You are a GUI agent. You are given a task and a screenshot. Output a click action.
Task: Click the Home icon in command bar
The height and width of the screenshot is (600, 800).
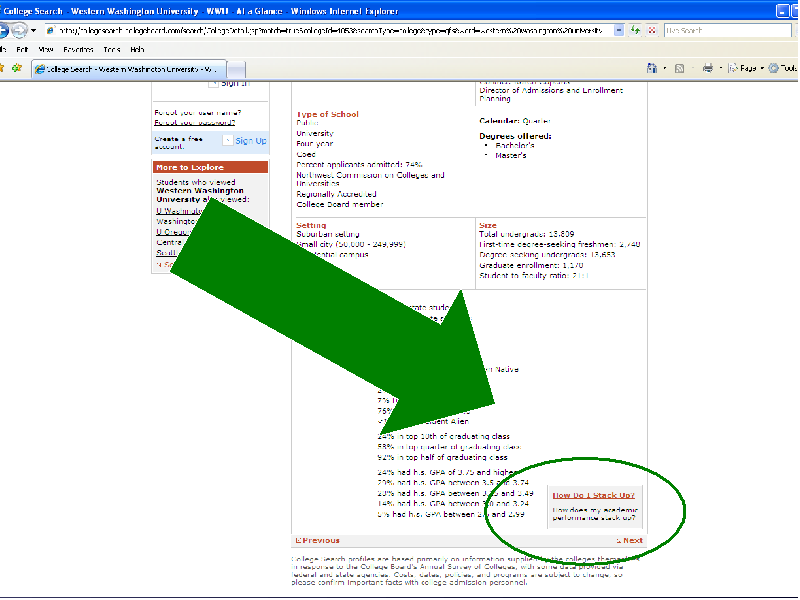point(652,68)
